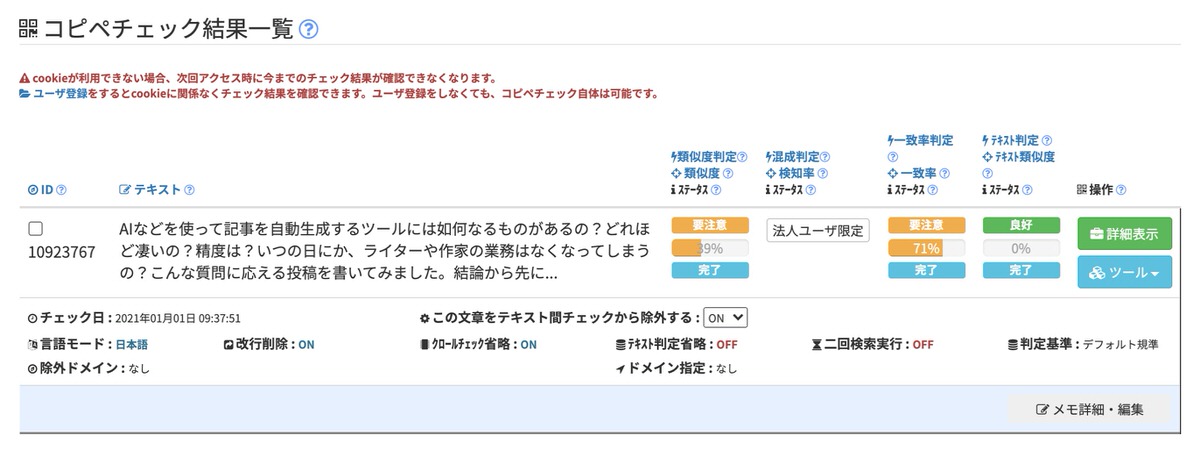This screenshot has height=450, width=1200.
Task: Open the text-check exclusion ON dropdown
Action: coord(725,317)
